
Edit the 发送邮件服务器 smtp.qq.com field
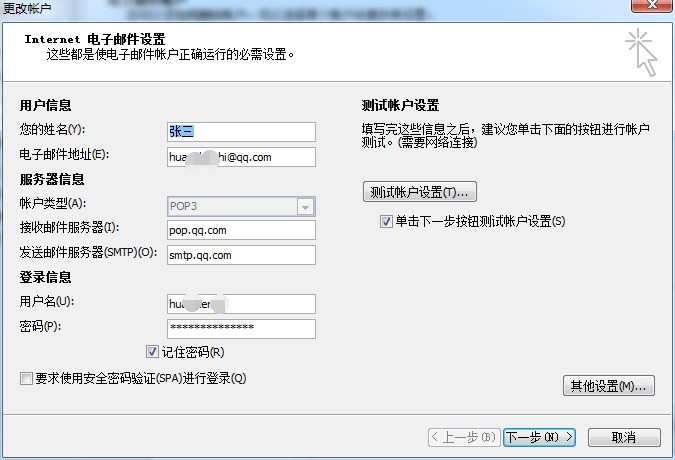tap(241, 255)
